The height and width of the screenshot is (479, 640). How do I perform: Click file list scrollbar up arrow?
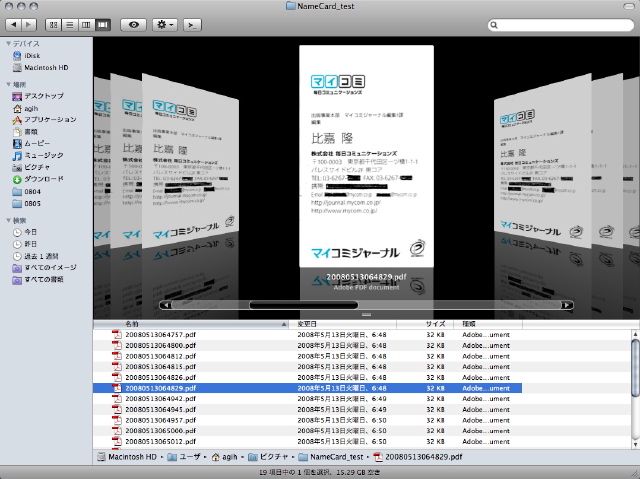(x=635, y=334)
